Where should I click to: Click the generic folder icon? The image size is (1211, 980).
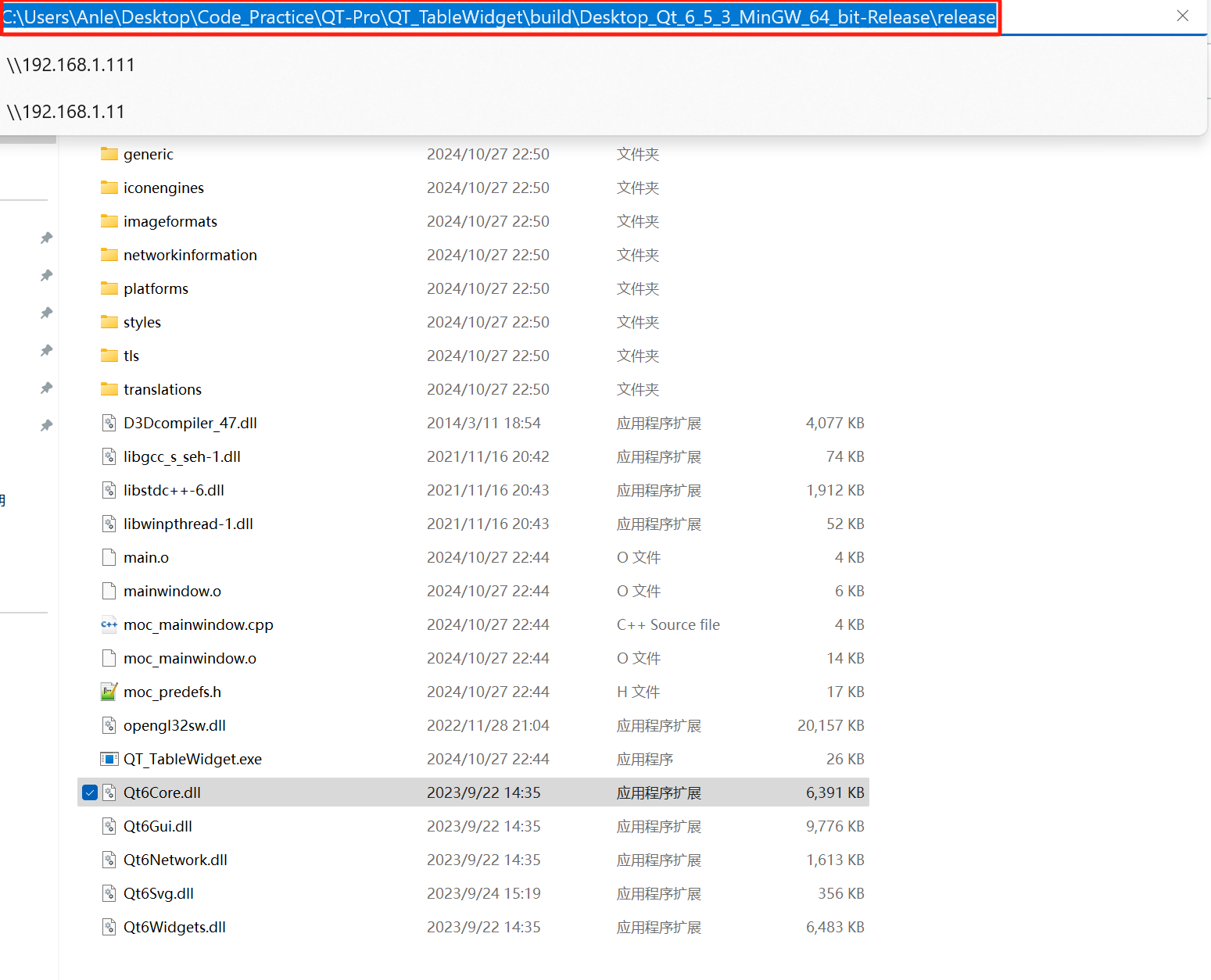(x=109, y=154)
